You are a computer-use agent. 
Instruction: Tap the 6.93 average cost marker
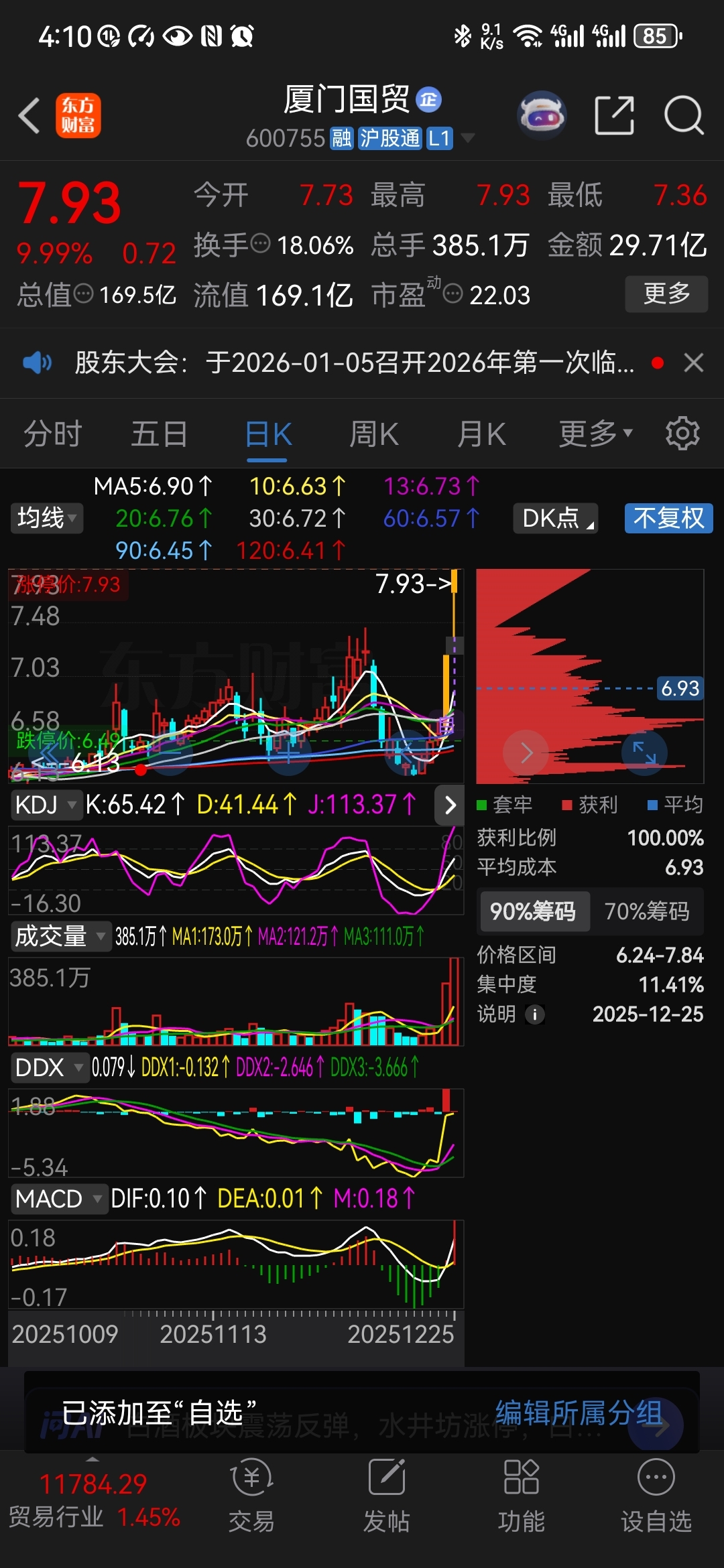680,688
